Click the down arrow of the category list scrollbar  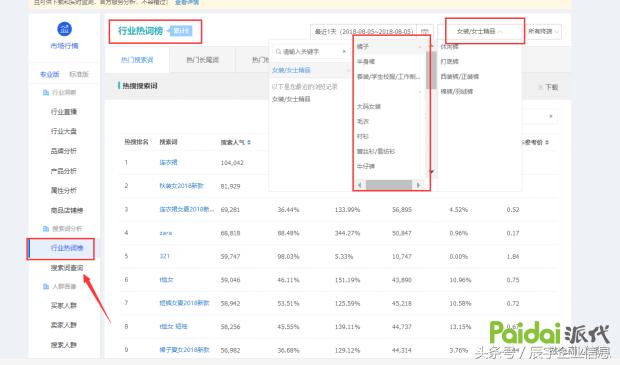coord(432,172)
